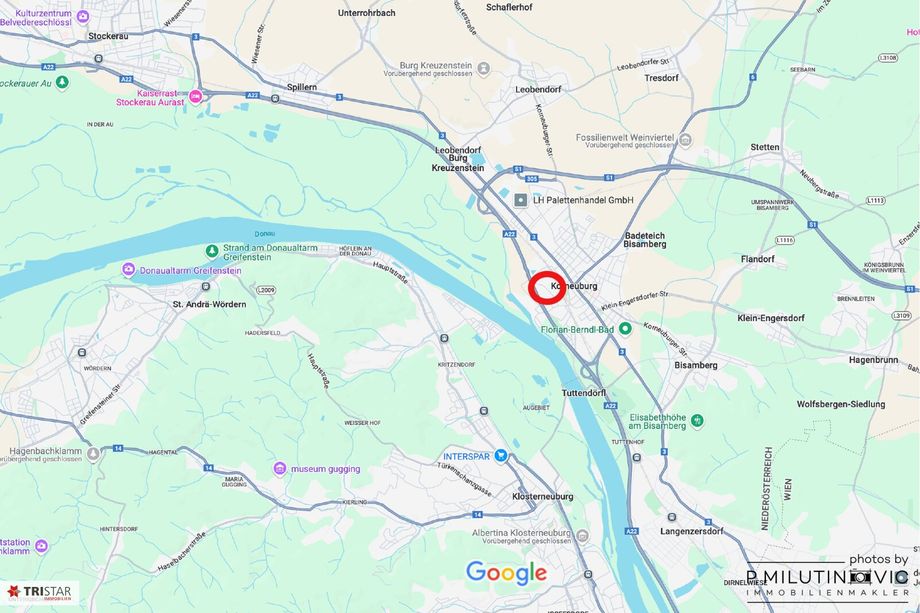Click the Burg Kreuzenstein castle marker icon
Screen dimensions: 920x613
[x=483, y=69]
